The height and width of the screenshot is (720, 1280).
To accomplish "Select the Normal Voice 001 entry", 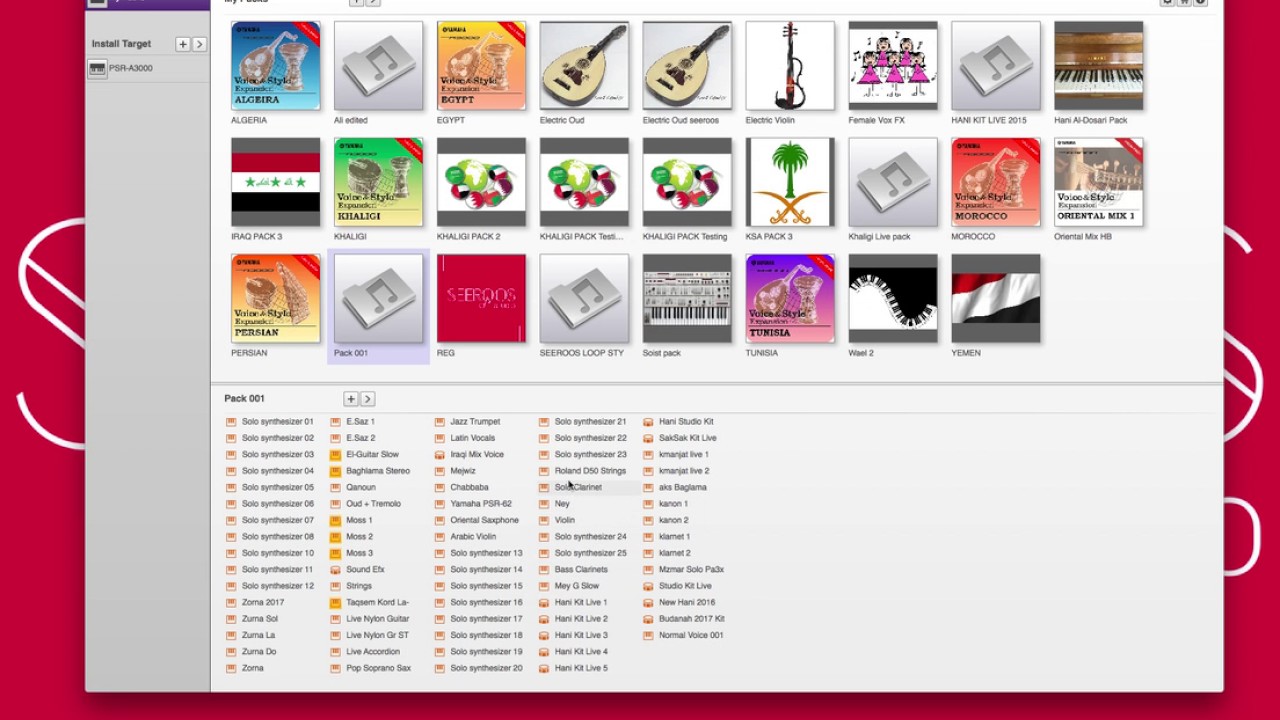I will 690,635.
